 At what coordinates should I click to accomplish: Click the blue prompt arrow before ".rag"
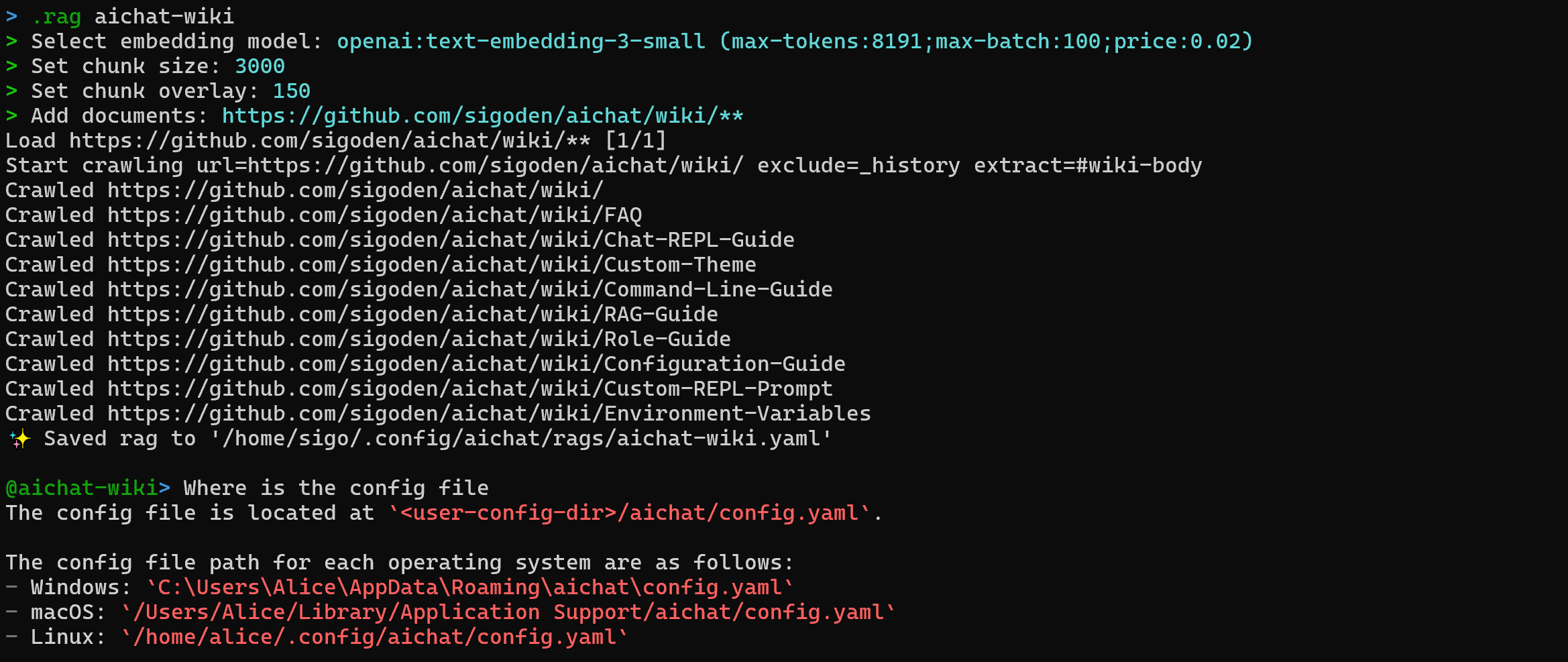coord(11,17)
